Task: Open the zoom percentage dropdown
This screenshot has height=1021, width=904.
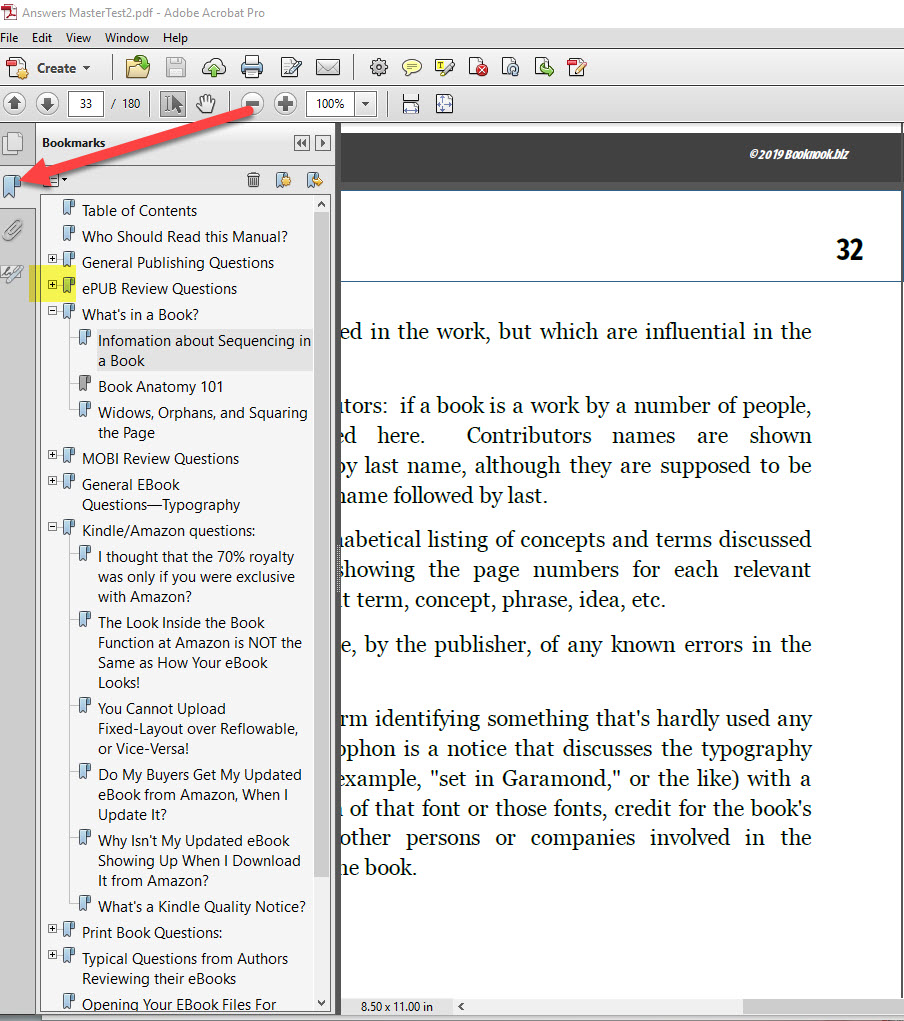Action: 365,103
